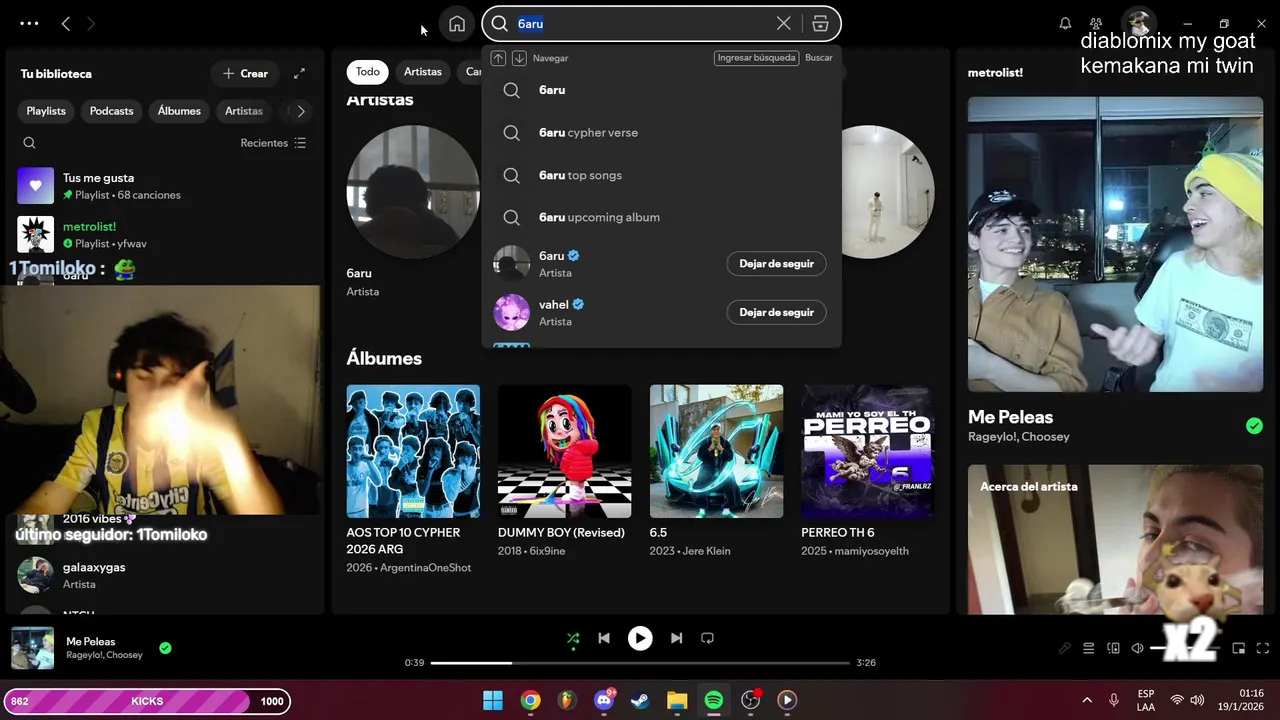Open AOS TOP 10 CYPHER album

[x=413, y=480]
